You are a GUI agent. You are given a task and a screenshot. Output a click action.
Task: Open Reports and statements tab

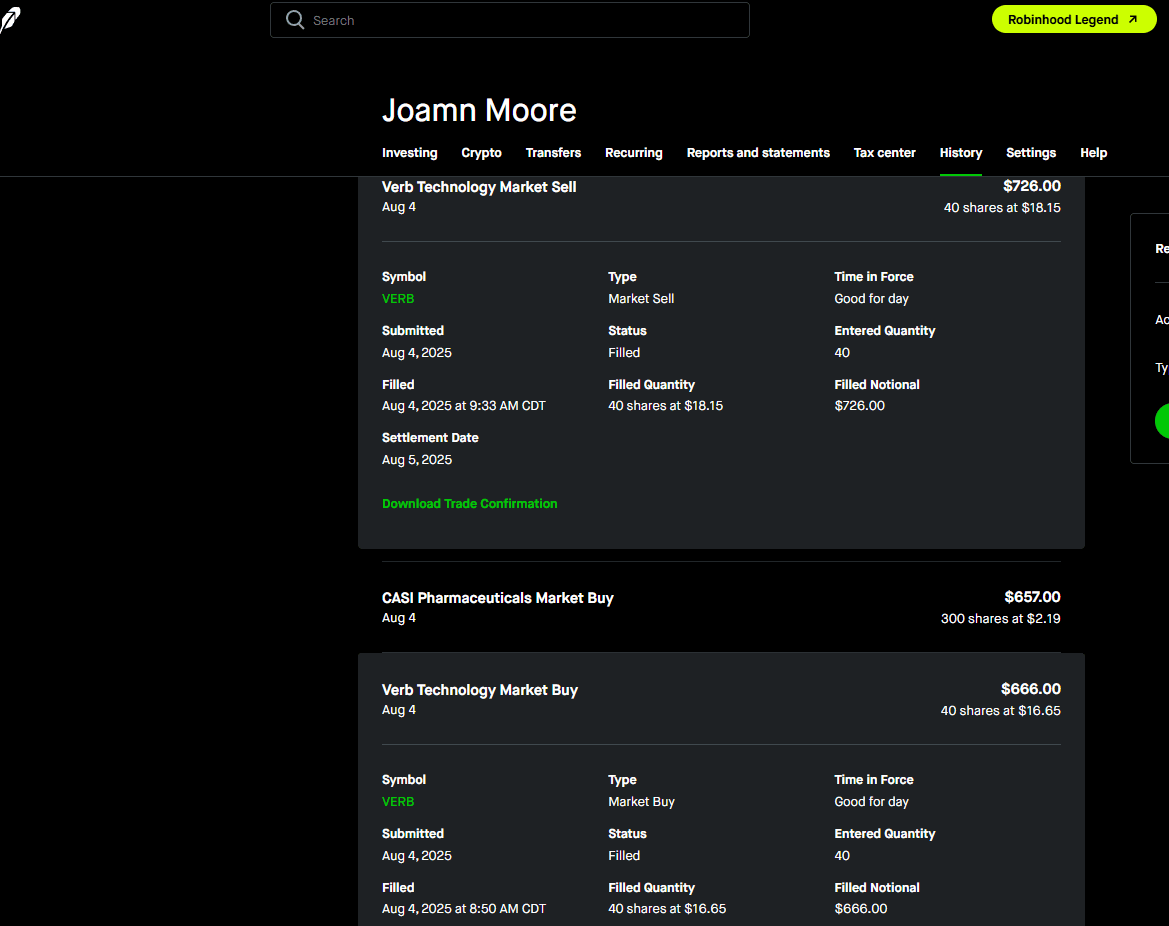758,153
